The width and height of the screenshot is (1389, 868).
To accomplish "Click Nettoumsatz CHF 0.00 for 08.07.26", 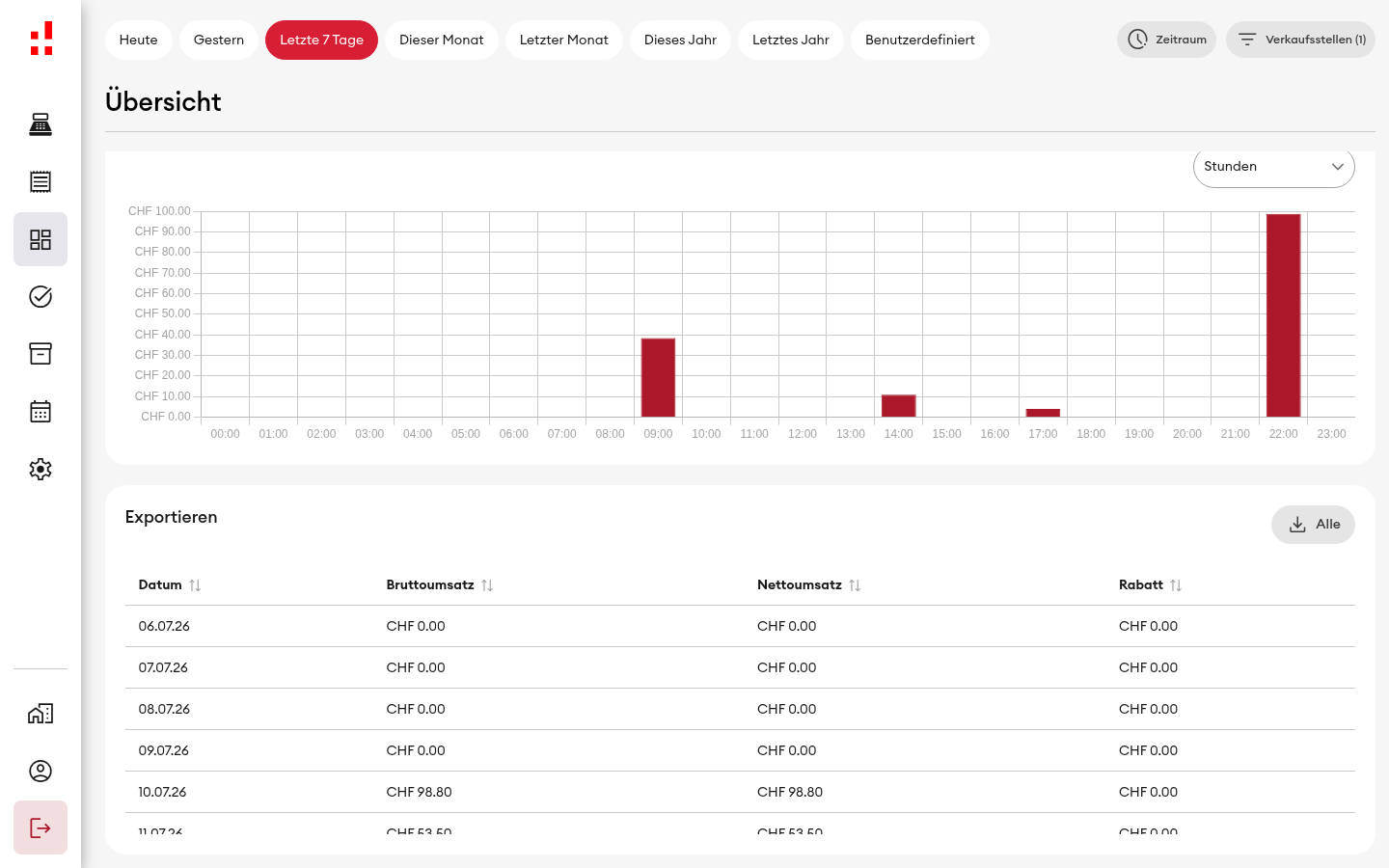I will [x=787, y=709].
